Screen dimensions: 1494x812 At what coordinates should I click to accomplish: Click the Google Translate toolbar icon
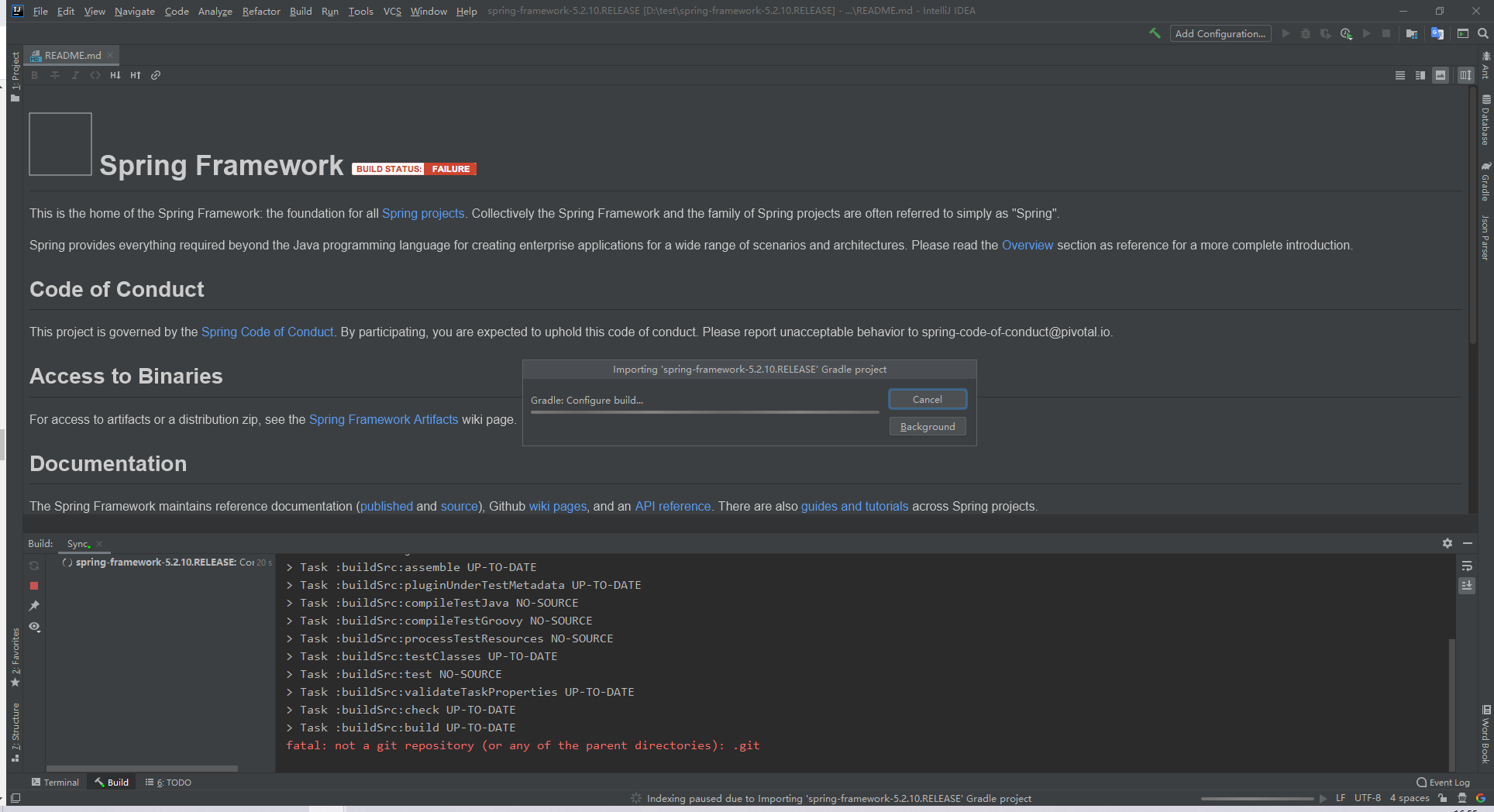coord(1437,33)
